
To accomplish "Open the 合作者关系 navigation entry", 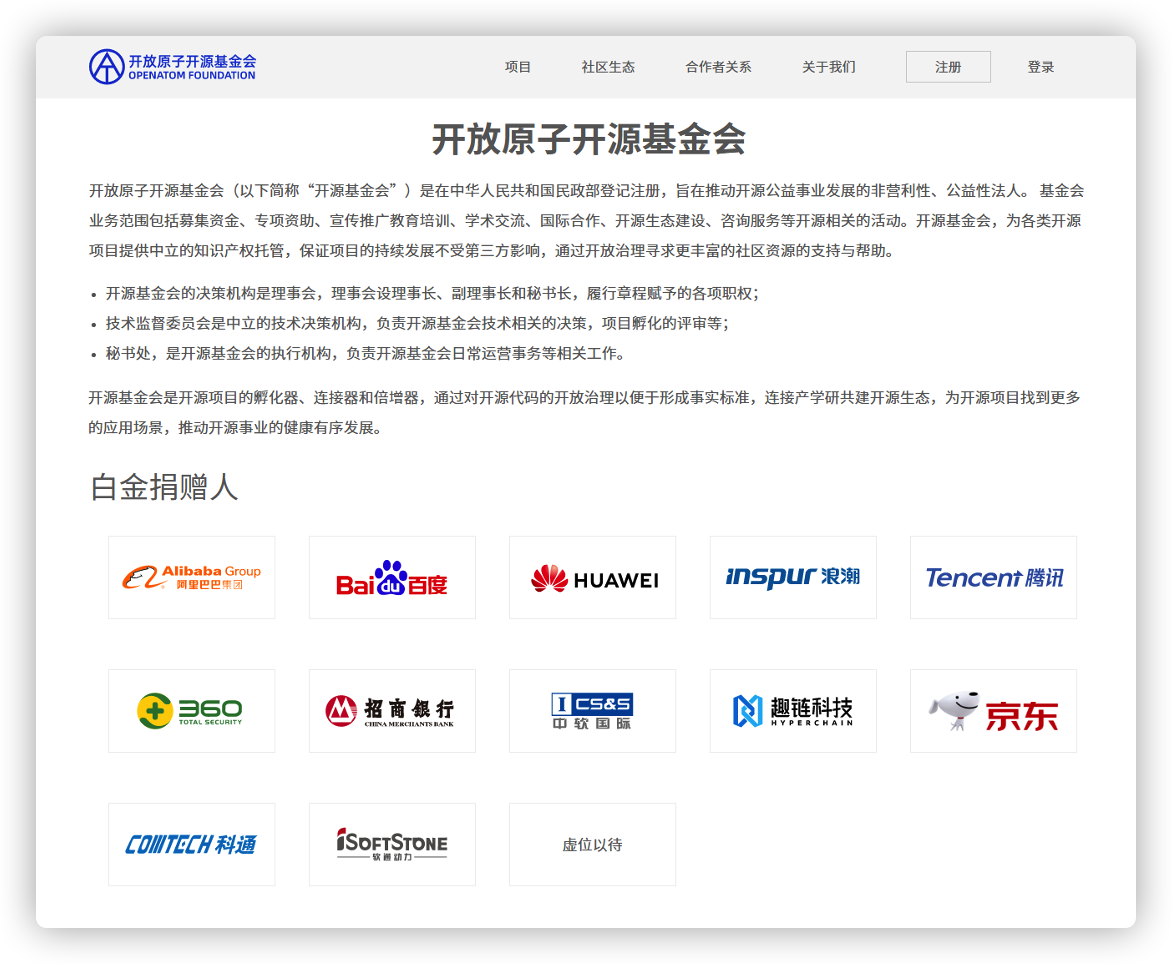I will [x=718, y=66].
